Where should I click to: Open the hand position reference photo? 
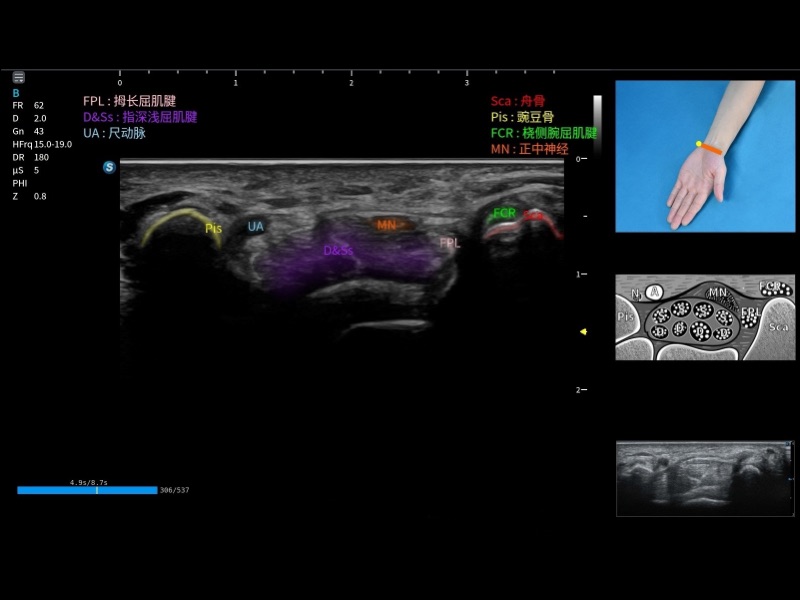705,156
